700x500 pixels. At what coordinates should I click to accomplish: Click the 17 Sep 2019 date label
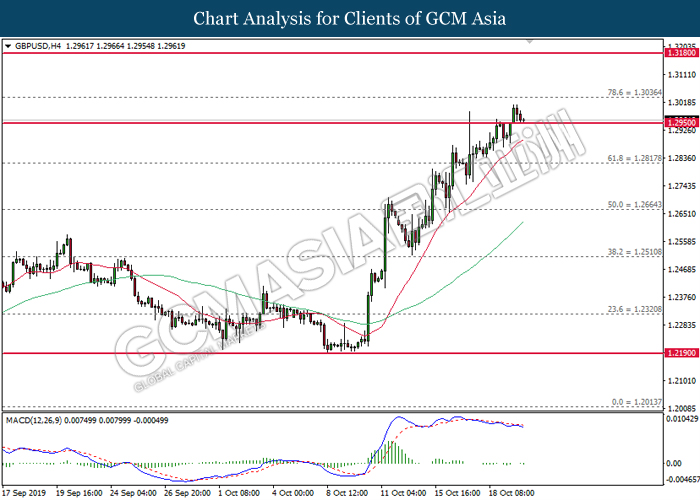[x=24, y=493]
